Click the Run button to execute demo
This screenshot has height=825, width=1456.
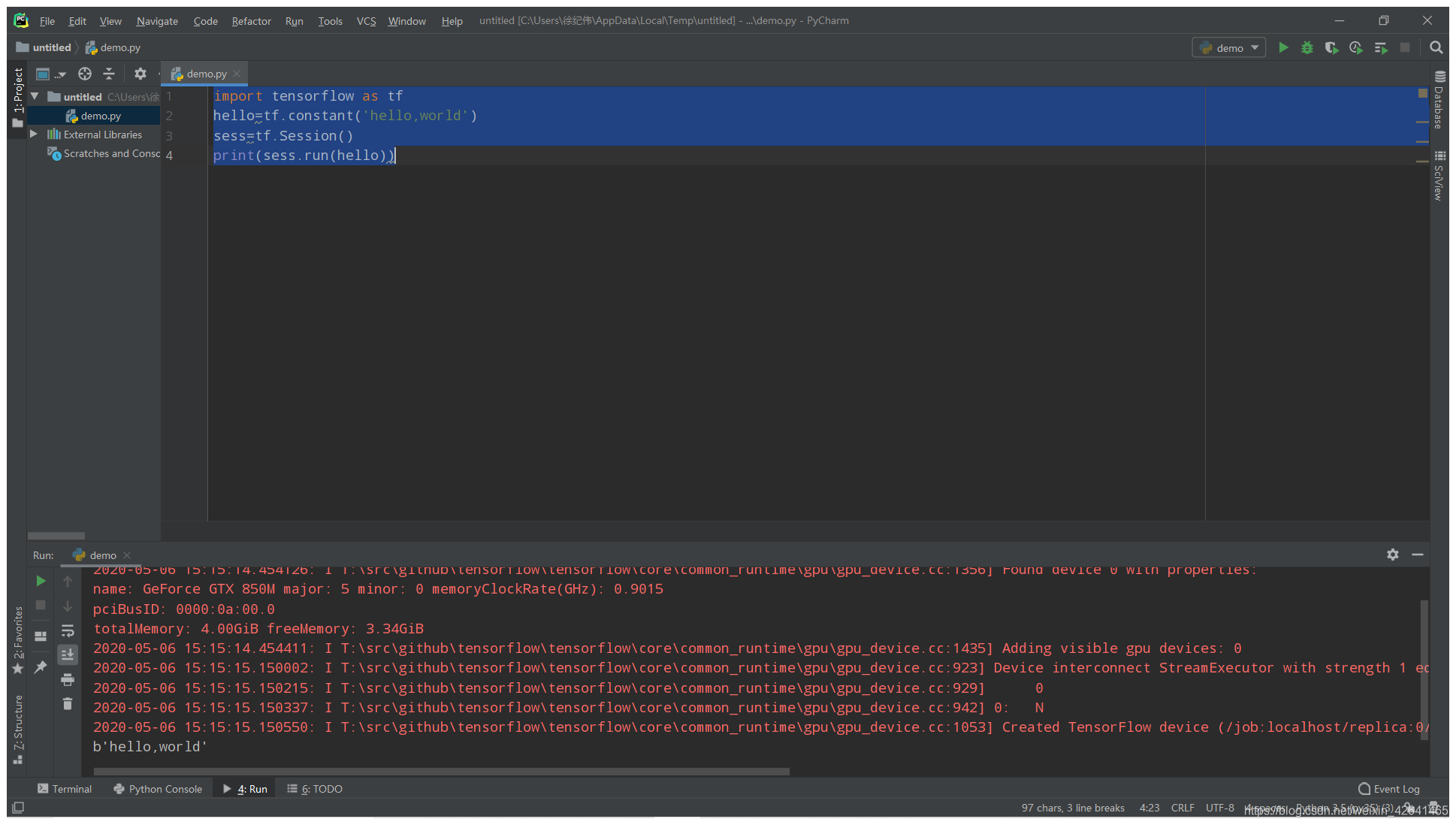pyautogui.click(x=1284, y=47)
